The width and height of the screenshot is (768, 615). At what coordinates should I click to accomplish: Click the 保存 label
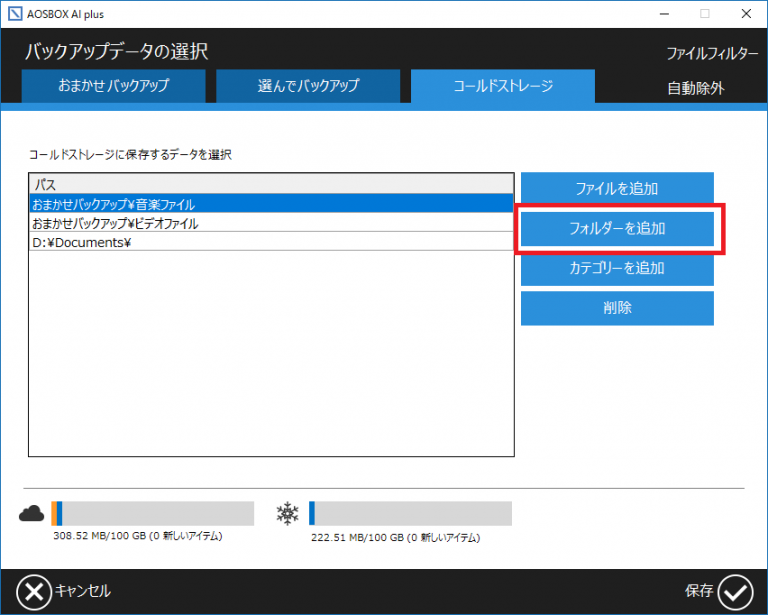[699, 591]
